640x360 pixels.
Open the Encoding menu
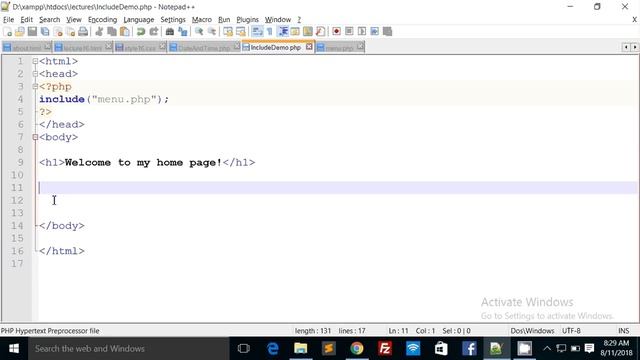(x=102, y=20)
